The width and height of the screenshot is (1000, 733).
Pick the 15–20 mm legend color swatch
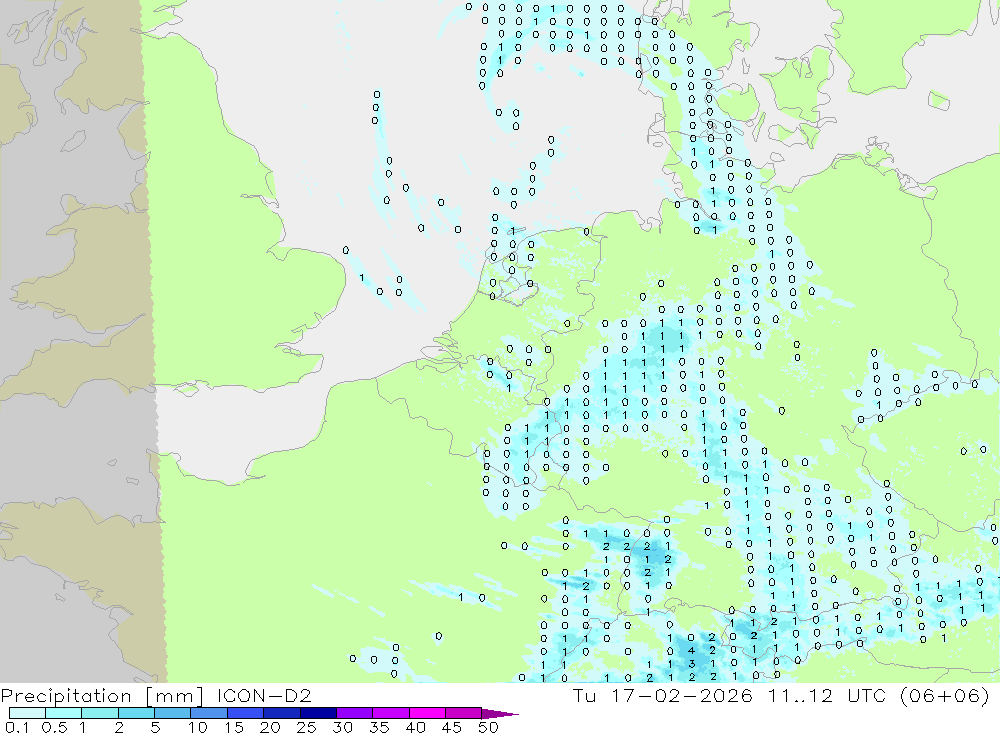tap(245, 713)
